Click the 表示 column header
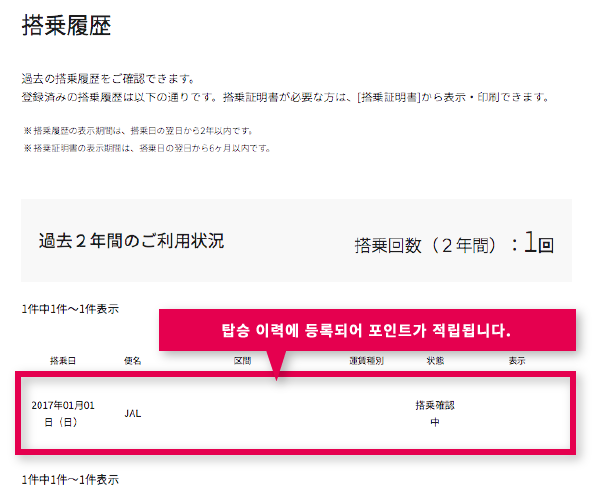The width and height of the screenshot is (600, 493). (517, 361)
